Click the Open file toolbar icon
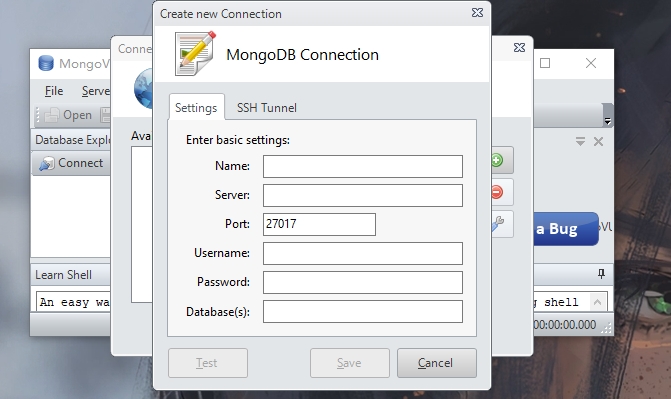The image size is (671, 399). 51,115
